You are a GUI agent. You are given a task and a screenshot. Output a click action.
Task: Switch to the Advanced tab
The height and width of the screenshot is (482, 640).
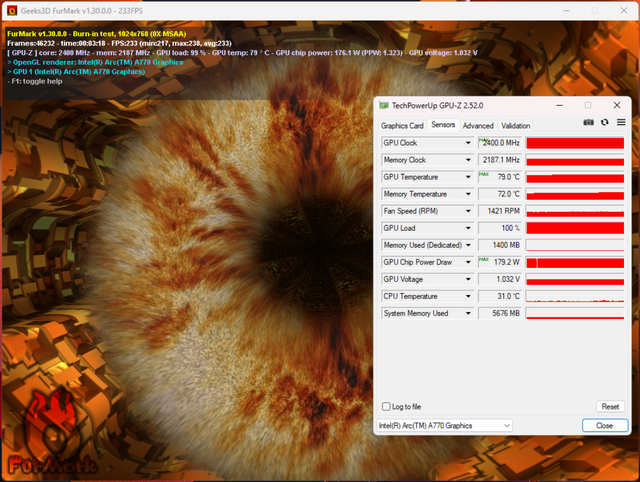(x=478, y=126)
